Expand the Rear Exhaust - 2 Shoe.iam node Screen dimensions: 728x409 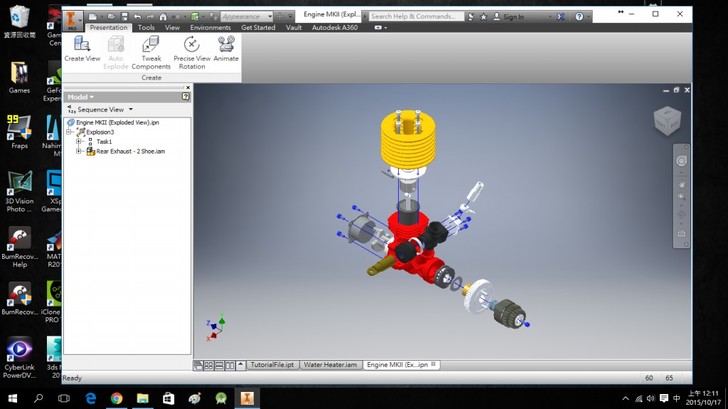pyautogui.click(x=79, y=151)
